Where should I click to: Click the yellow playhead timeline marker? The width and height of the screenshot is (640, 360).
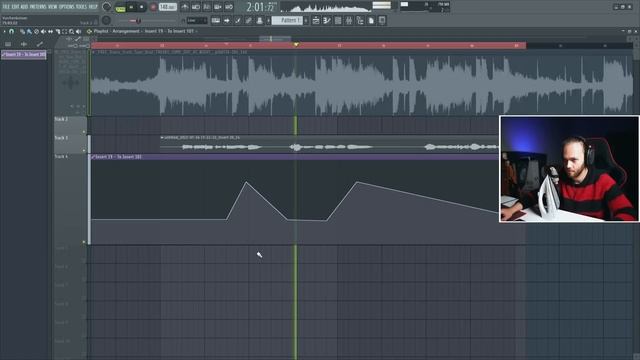coord(296,44)
